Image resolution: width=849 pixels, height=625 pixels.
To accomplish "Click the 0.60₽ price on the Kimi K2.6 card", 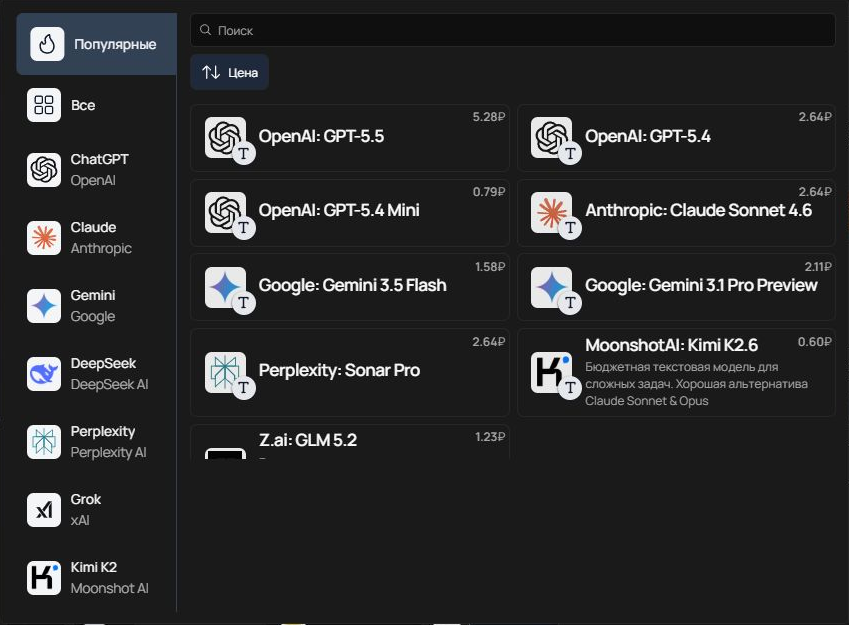I will point(814,342).
